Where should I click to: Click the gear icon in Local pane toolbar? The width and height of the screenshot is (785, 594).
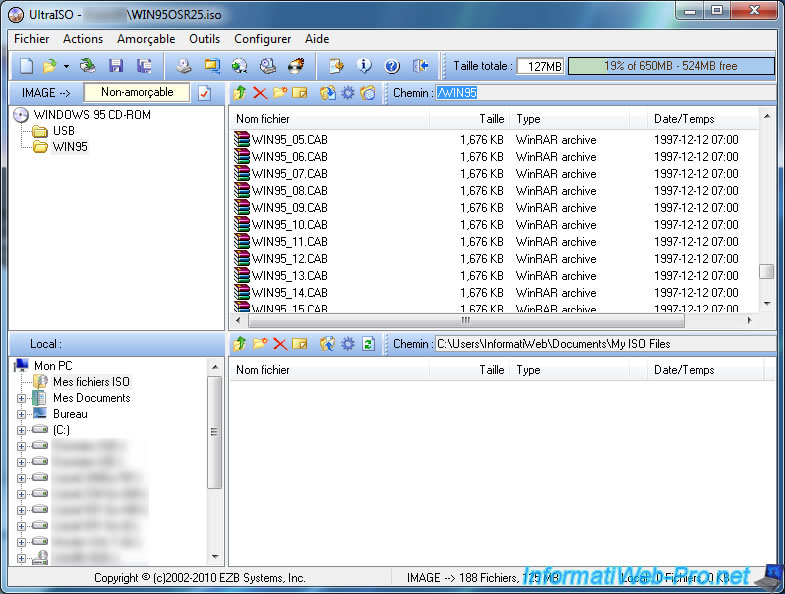tap(347, 344)
